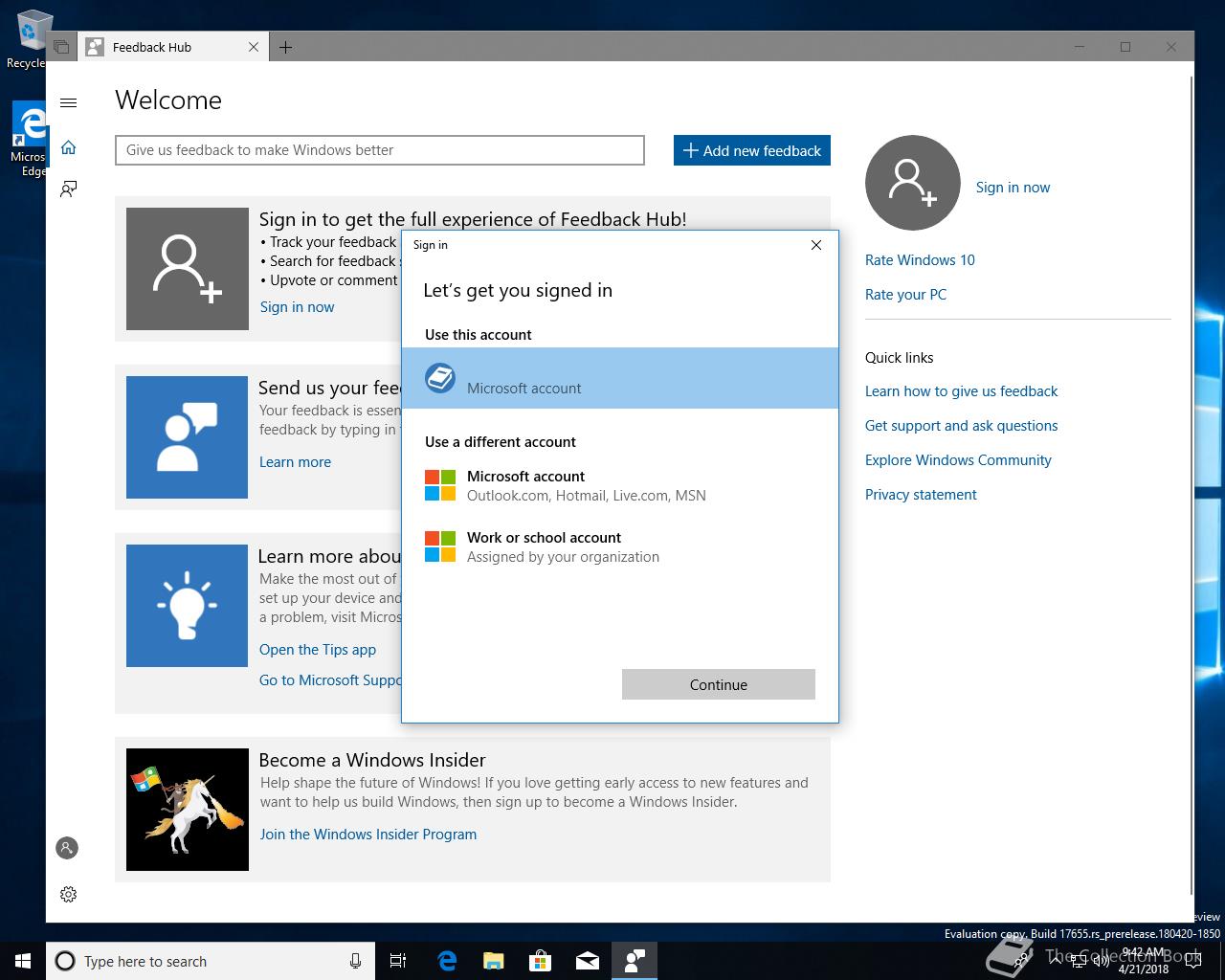Screen dimensions: 1225x980
Task: Choose Work or school account option
Action: click(x=620, y=546)
